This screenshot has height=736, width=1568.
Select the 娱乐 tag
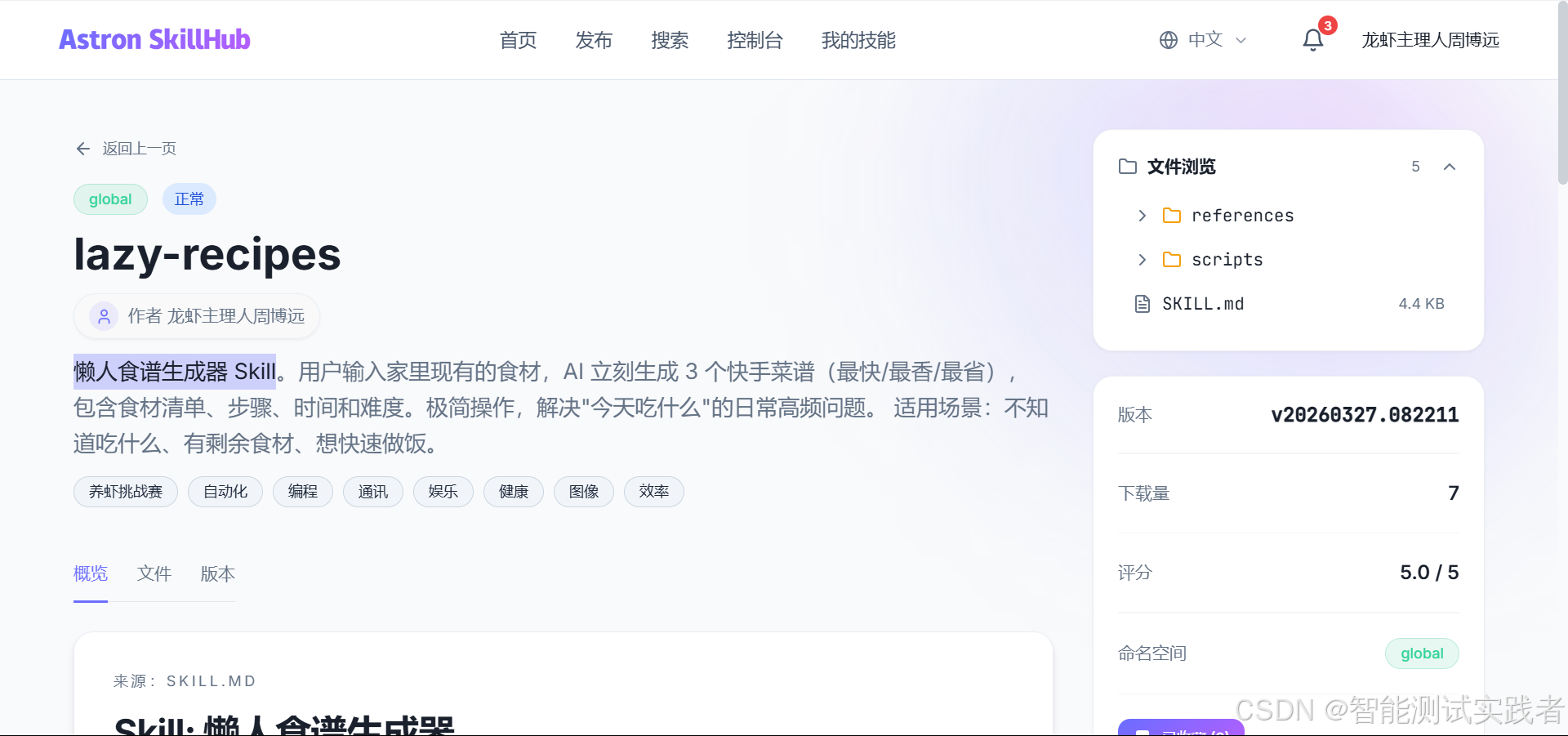(443, 492)
